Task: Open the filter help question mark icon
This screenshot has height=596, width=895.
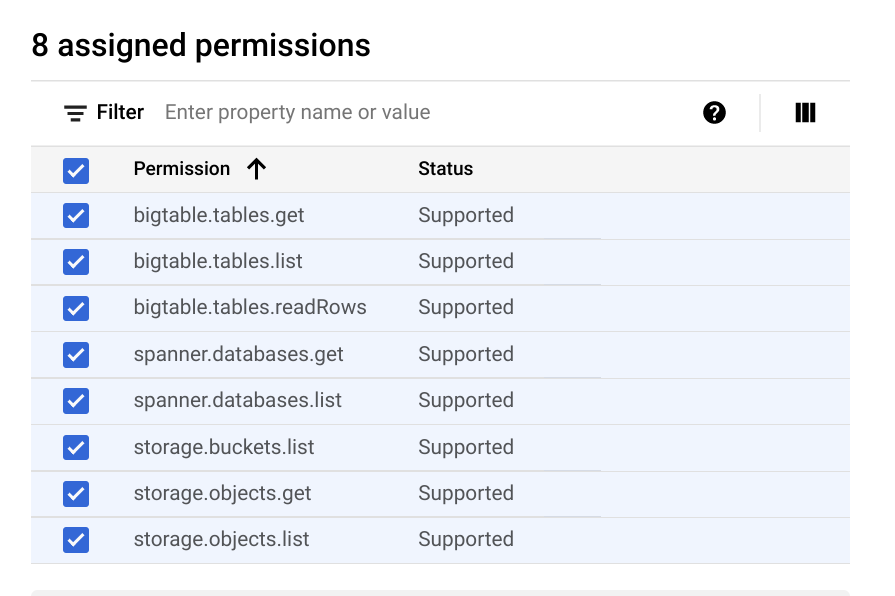Action: point(714,113)
